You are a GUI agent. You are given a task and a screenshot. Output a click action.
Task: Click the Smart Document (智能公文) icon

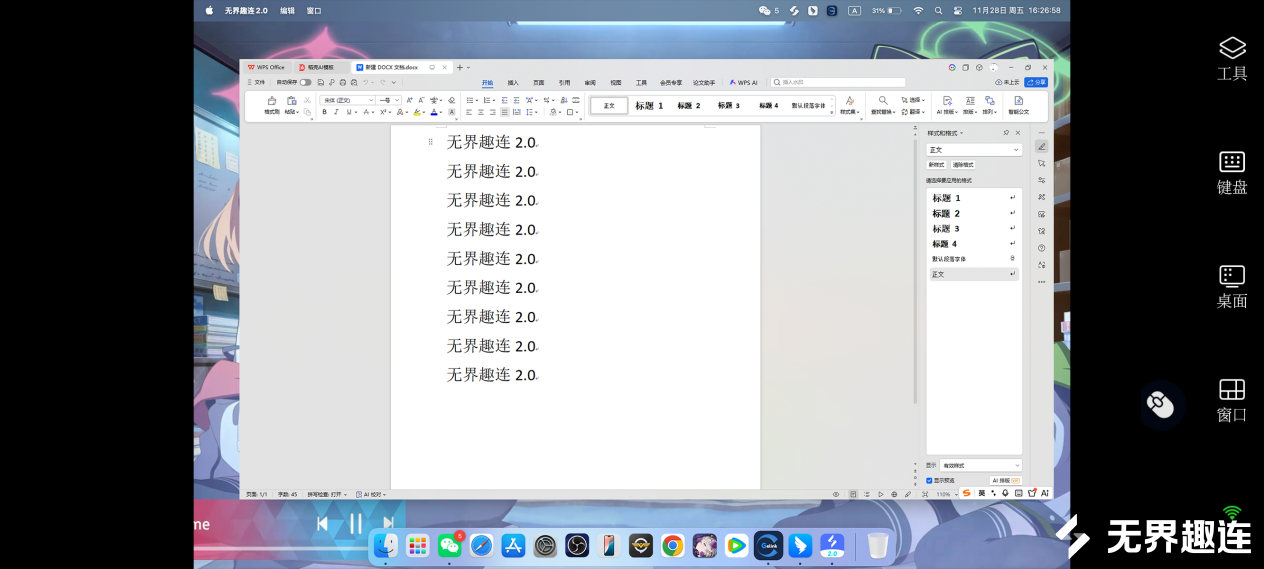pyautogui.click(x=1018, y=105)
